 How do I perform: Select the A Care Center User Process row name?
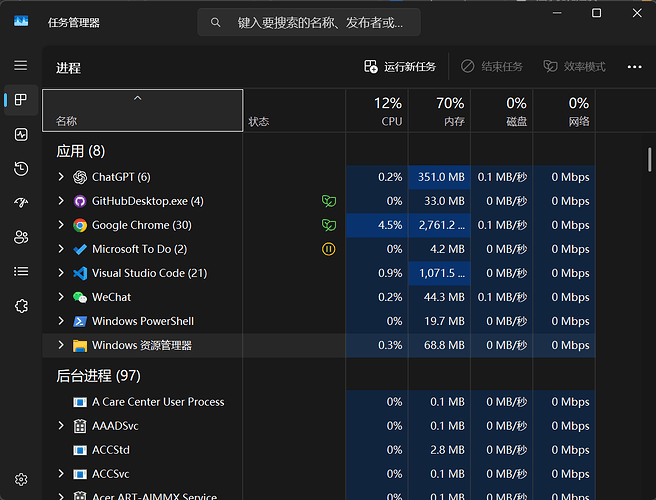pyautogui.click(x=158, y=402)
